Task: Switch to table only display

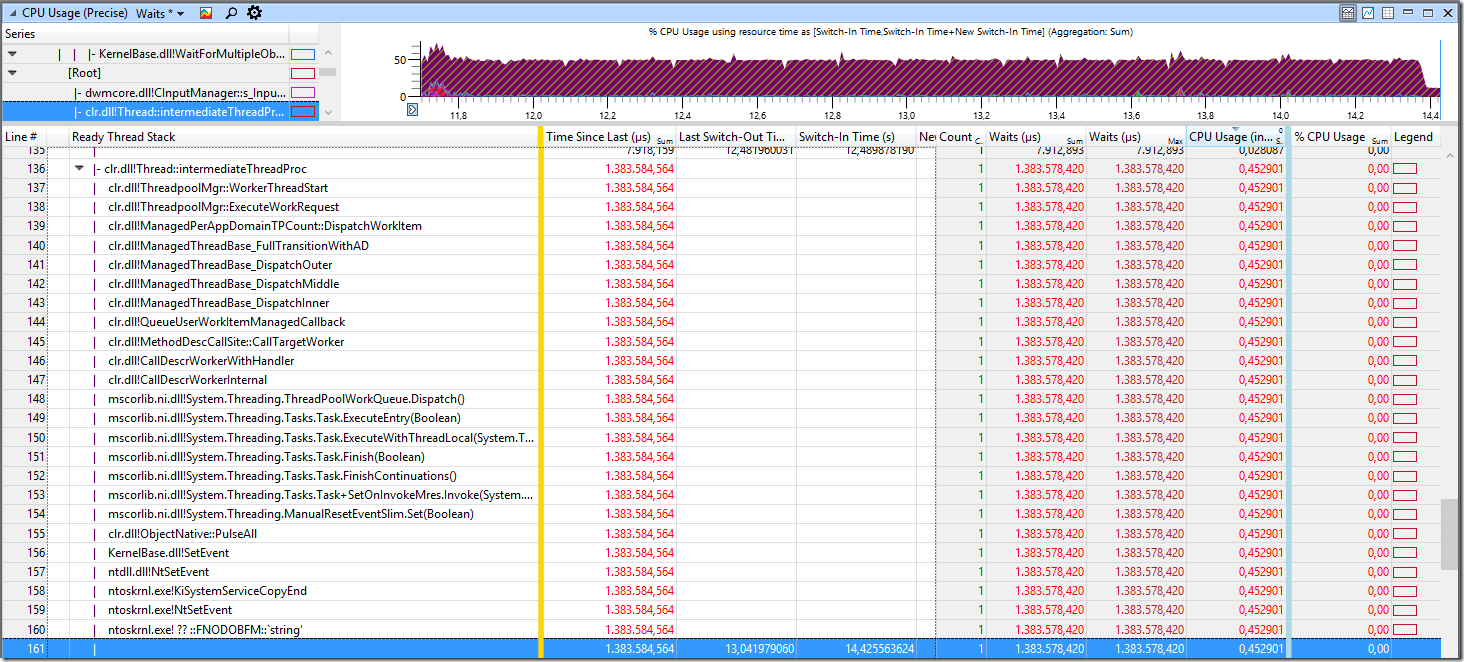Action: click(x=1388, y=13)
